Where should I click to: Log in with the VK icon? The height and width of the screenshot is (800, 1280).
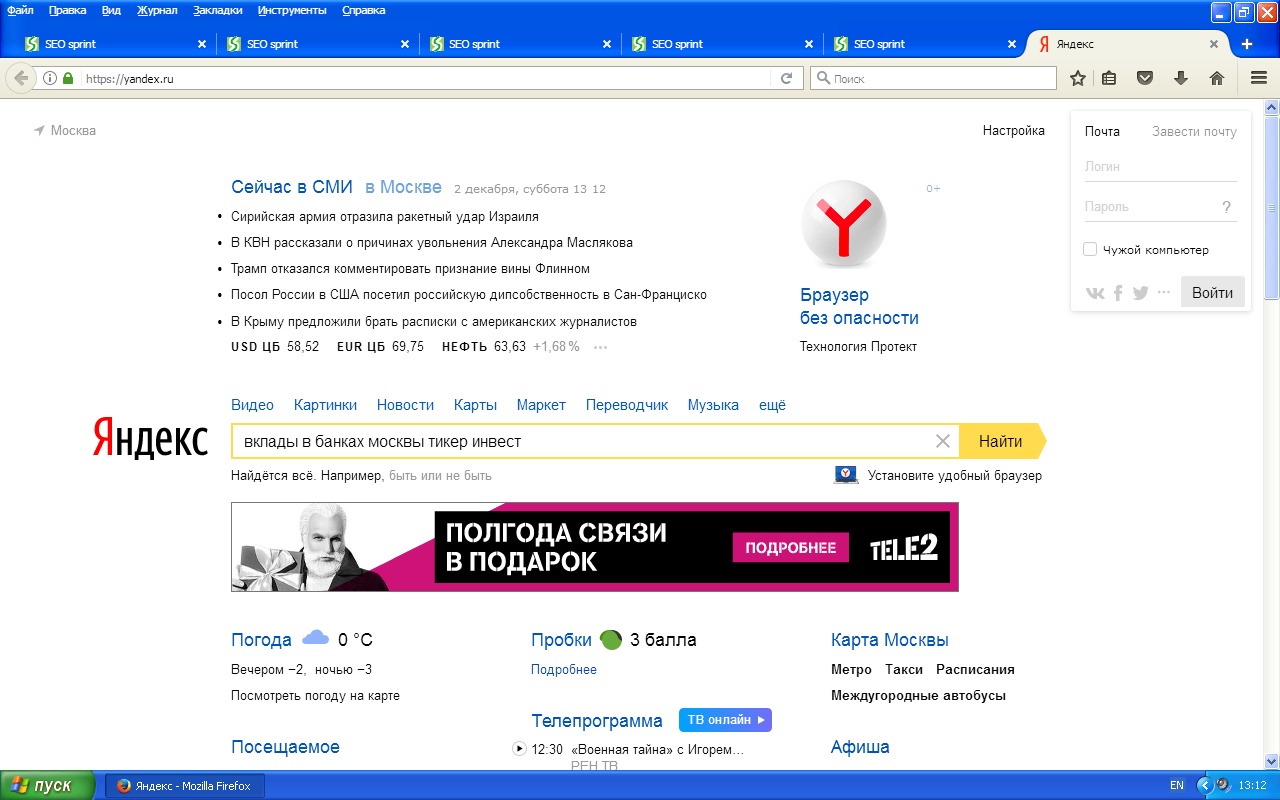1095,293
